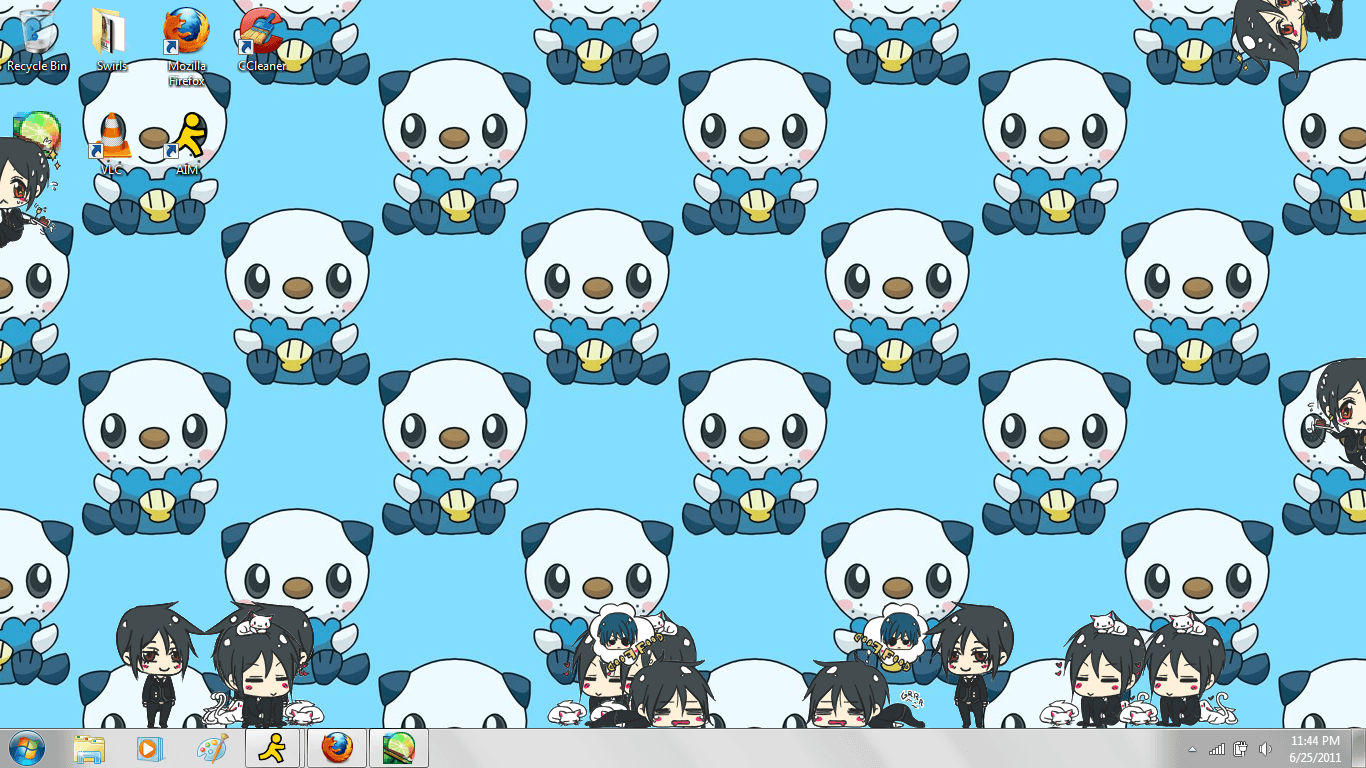Launch Paint from the taskbar palette icon
The width and height of the screenshot is (1366, 768).
212,748
